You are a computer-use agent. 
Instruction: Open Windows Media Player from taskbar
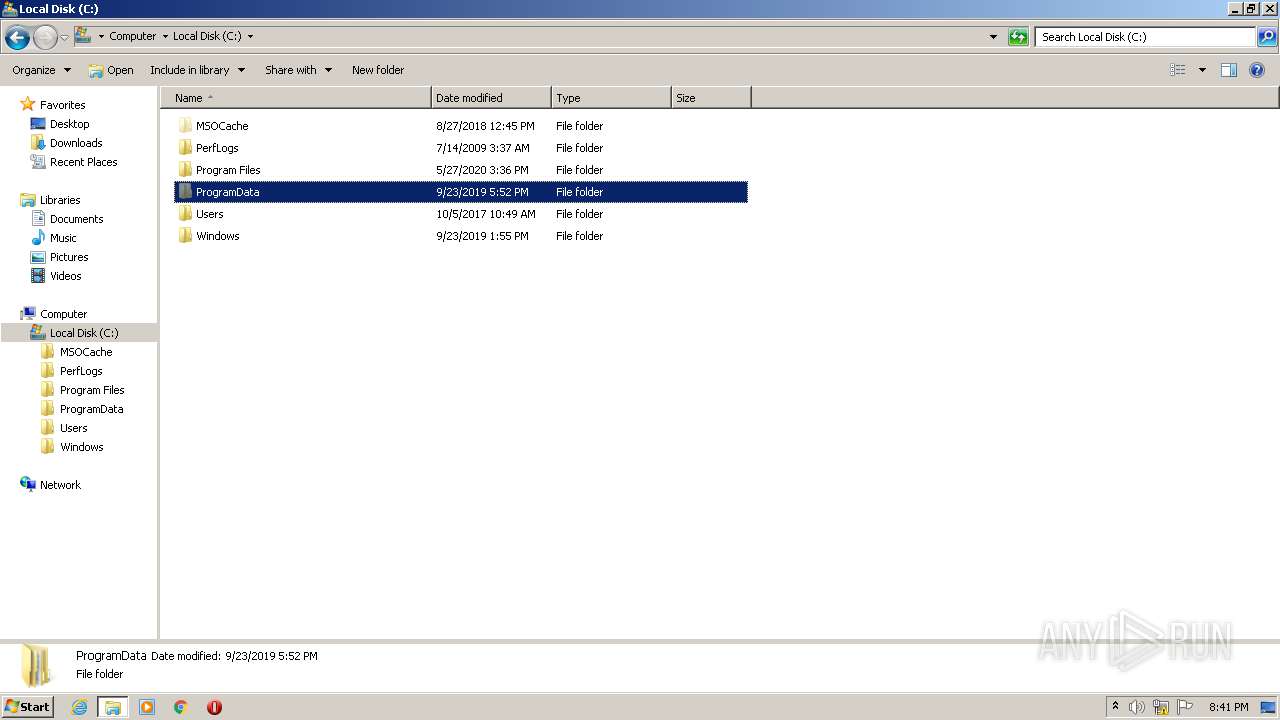pos(147,707)
